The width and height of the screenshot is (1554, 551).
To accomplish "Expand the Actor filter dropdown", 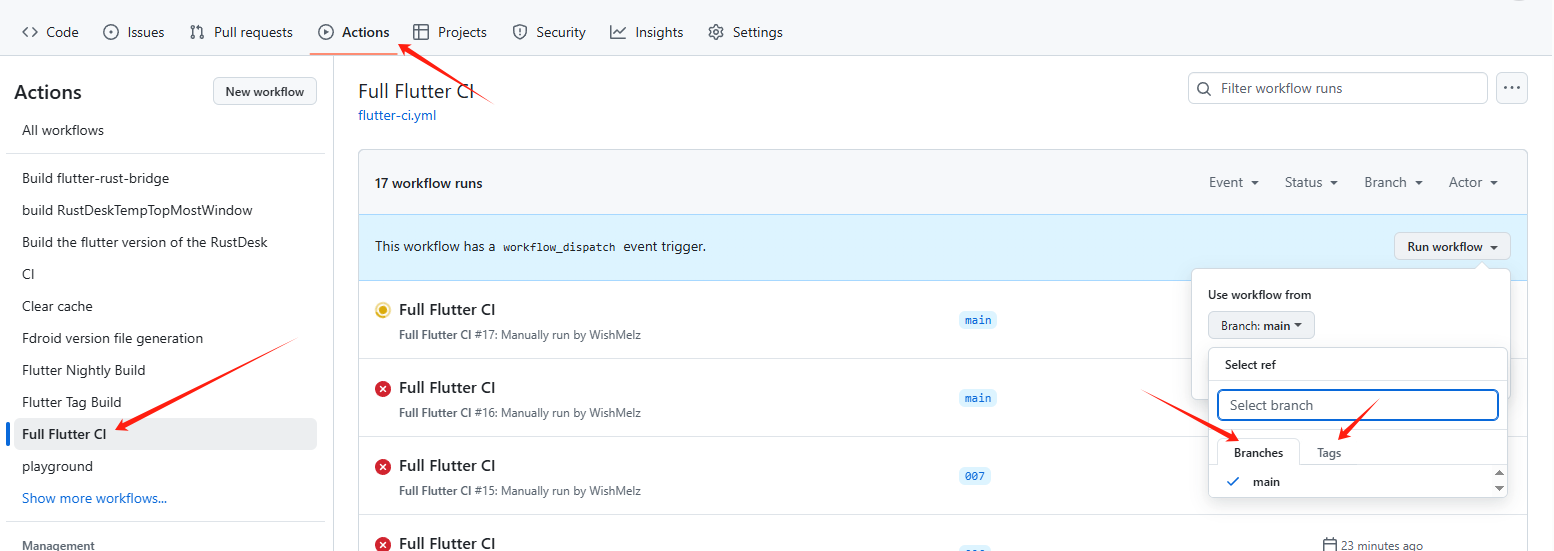I will click(1473, 182).
